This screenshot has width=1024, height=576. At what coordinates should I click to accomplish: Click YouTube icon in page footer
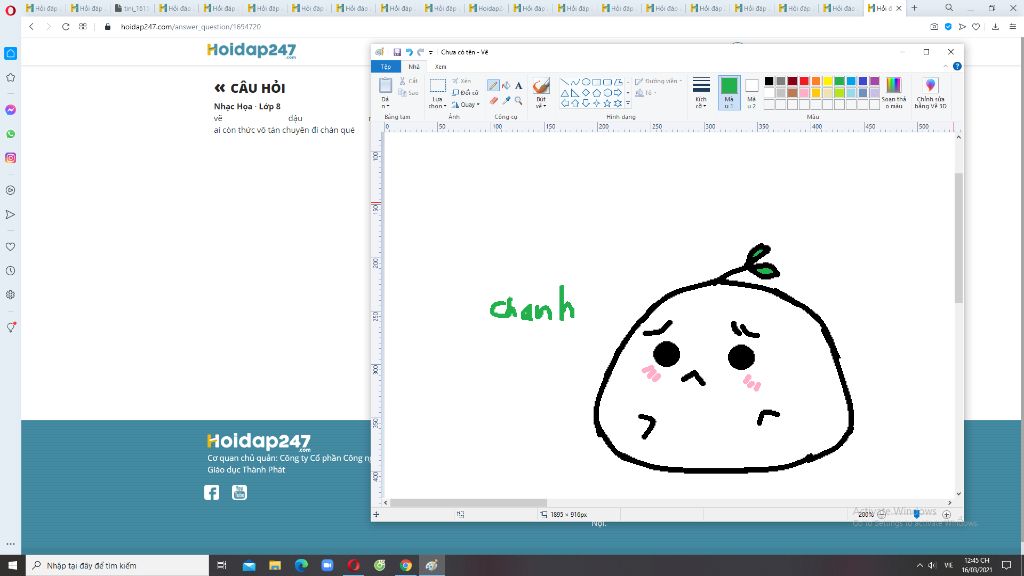coord(240,492)
